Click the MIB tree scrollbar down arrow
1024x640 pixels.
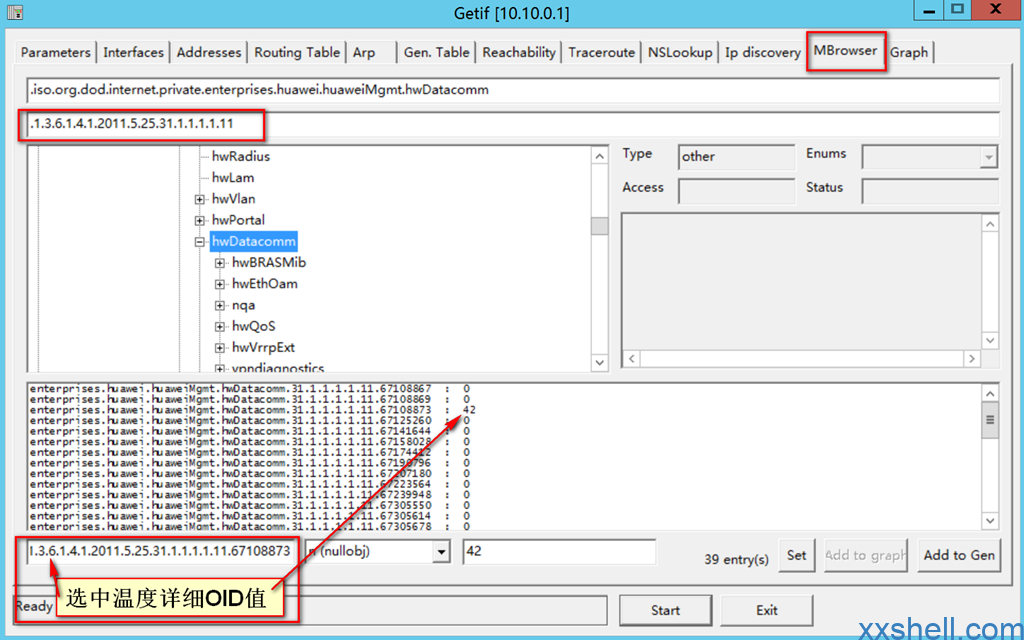coord(600,362)
